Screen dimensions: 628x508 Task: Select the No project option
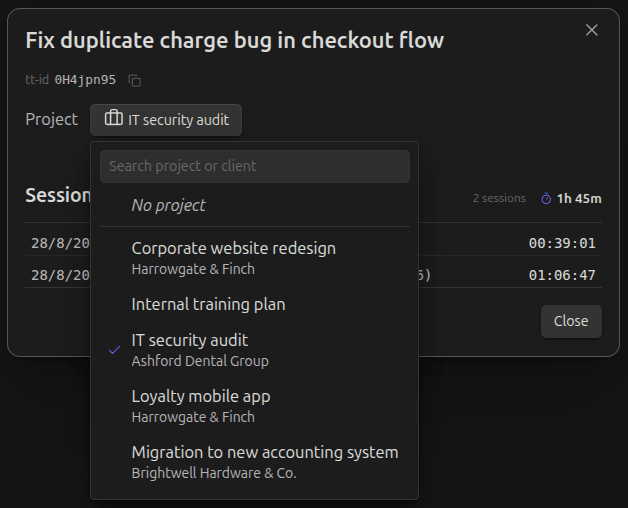[x=255, y=206]
